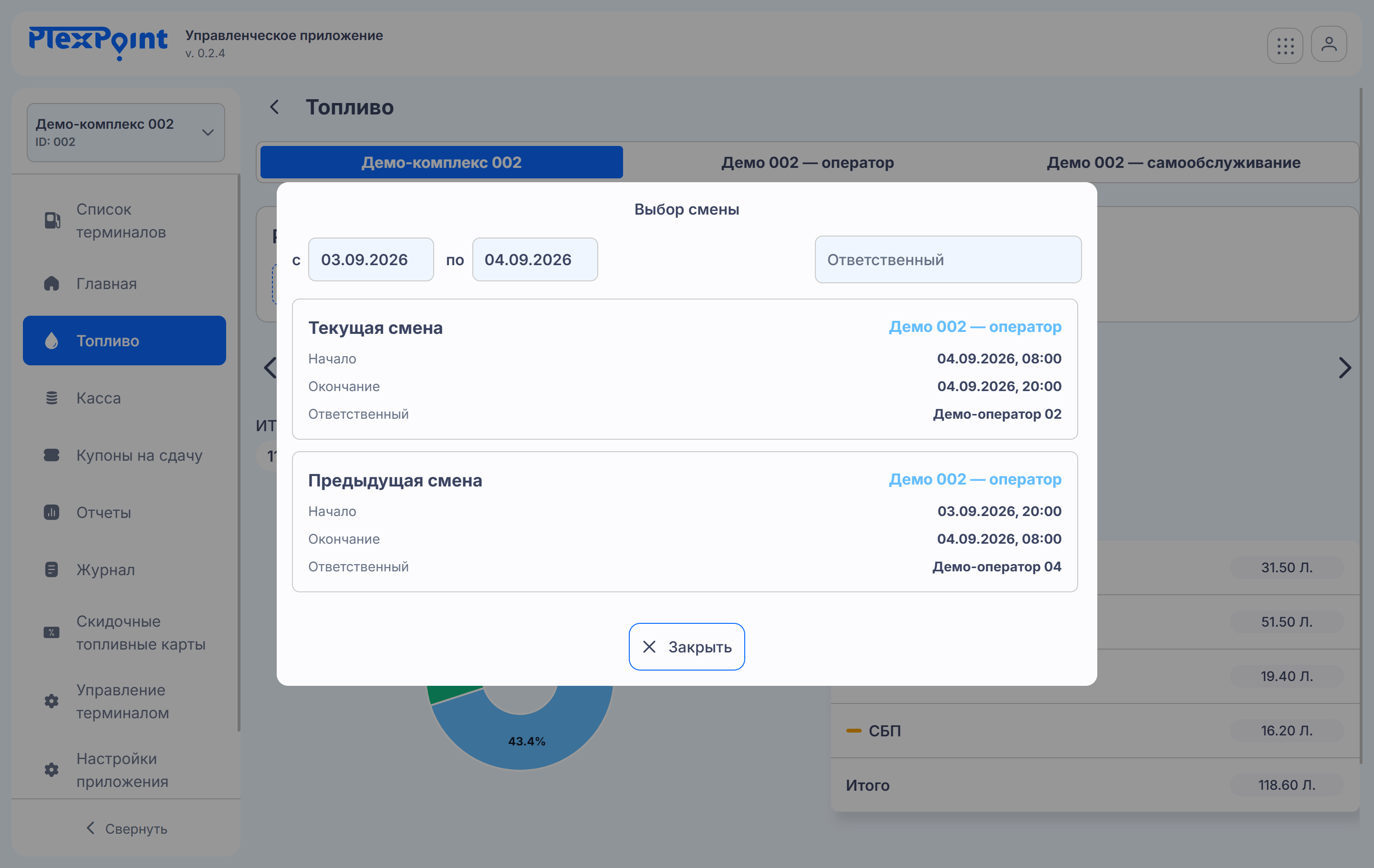This screenshot has height=868, width=1374.
Task: Go back using the arrow next to Топливо
Action: point(274,107)
